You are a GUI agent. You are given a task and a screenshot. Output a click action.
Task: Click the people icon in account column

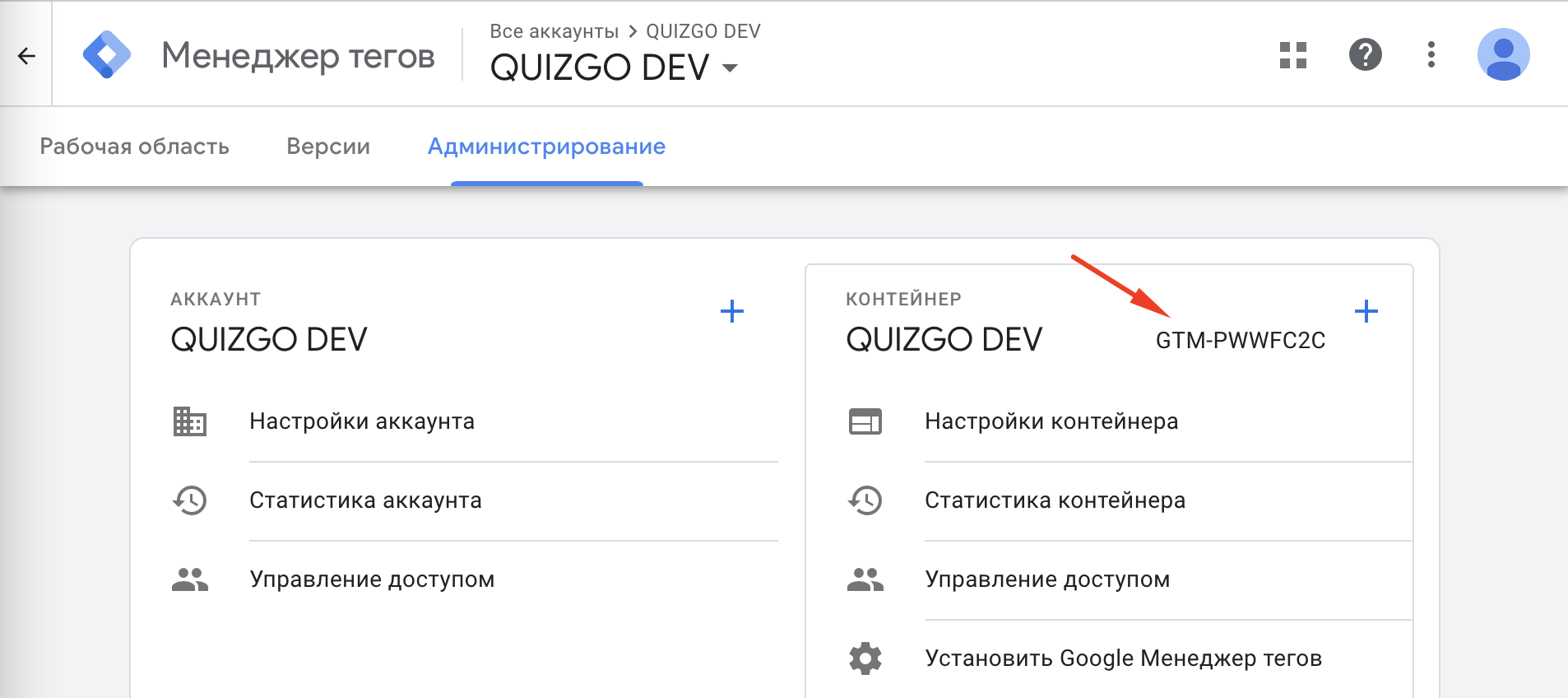pos(190,579)
